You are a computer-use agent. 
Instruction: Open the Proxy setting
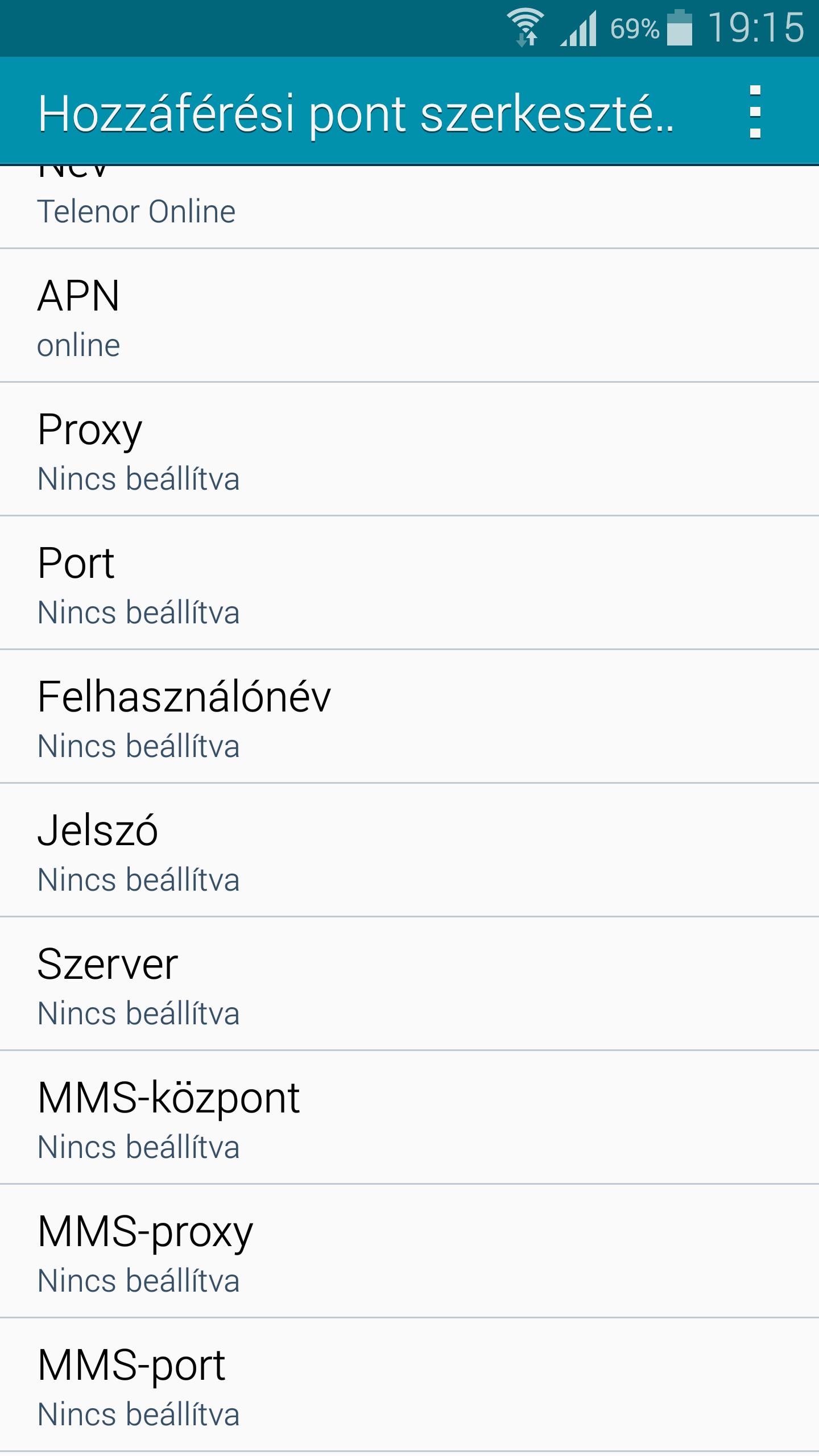click(x=409, y=449)
